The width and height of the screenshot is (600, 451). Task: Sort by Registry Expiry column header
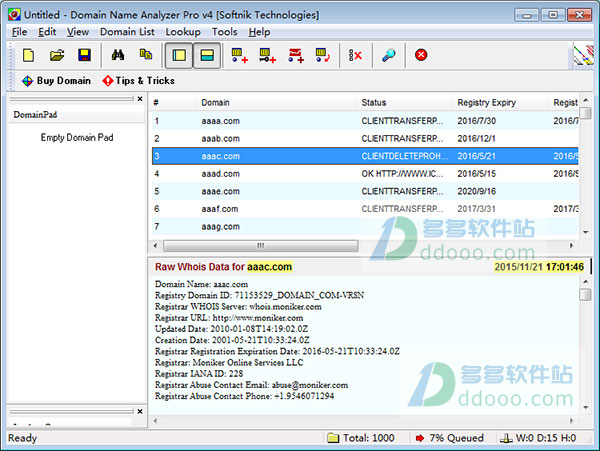(x=501, y=103)
